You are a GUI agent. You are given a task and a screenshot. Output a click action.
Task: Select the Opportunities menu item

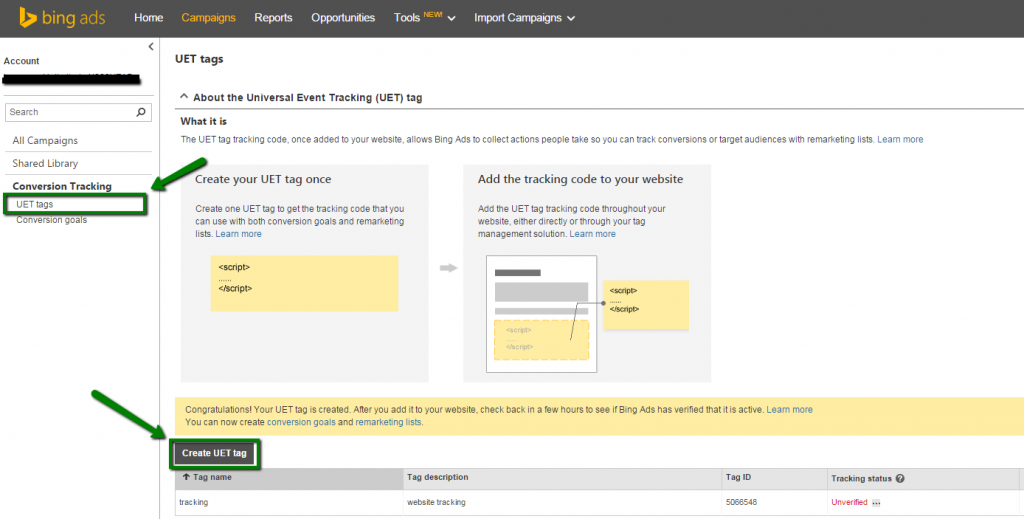click(x=343, y=18)
